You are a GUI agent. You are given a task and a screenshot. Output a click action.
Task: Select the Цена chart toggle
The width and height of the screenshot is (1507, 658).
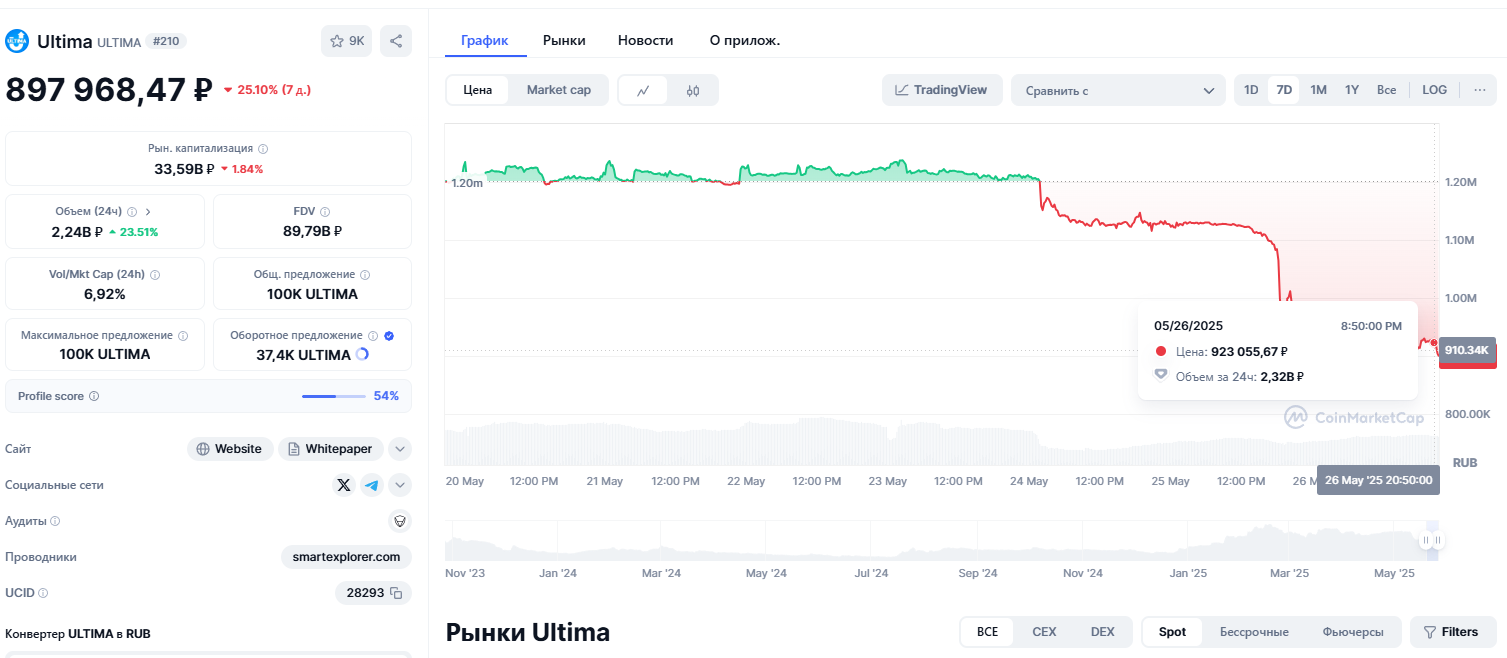478,90
